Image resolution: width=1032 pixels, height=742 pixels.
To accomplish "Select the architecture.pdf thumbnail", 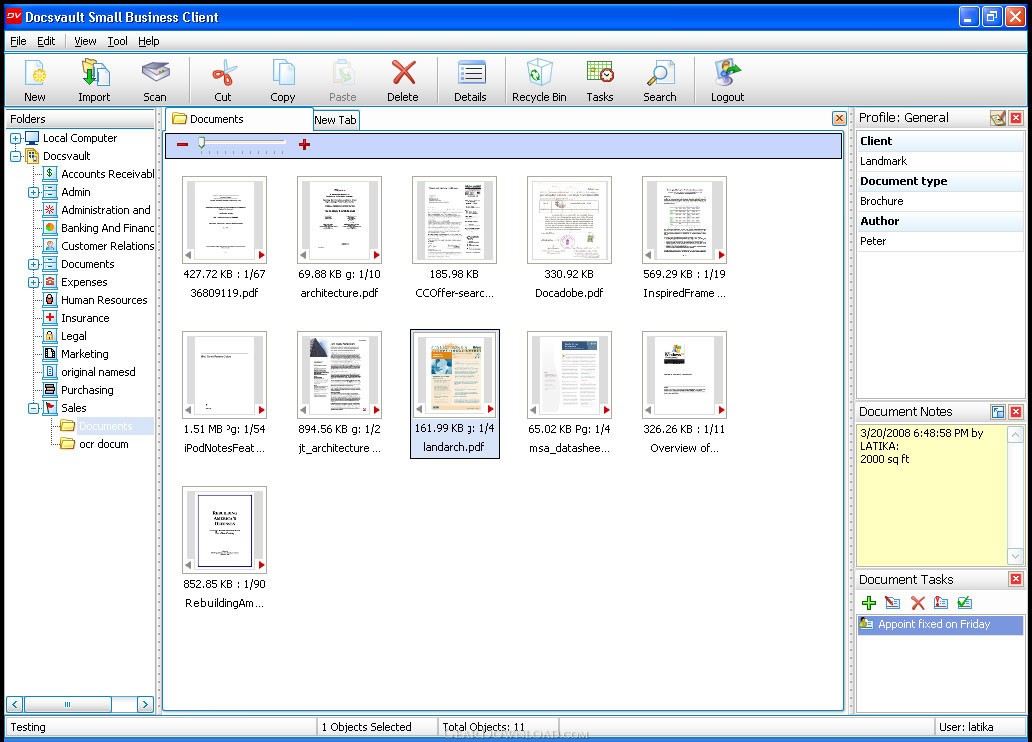I will (339, 220).
